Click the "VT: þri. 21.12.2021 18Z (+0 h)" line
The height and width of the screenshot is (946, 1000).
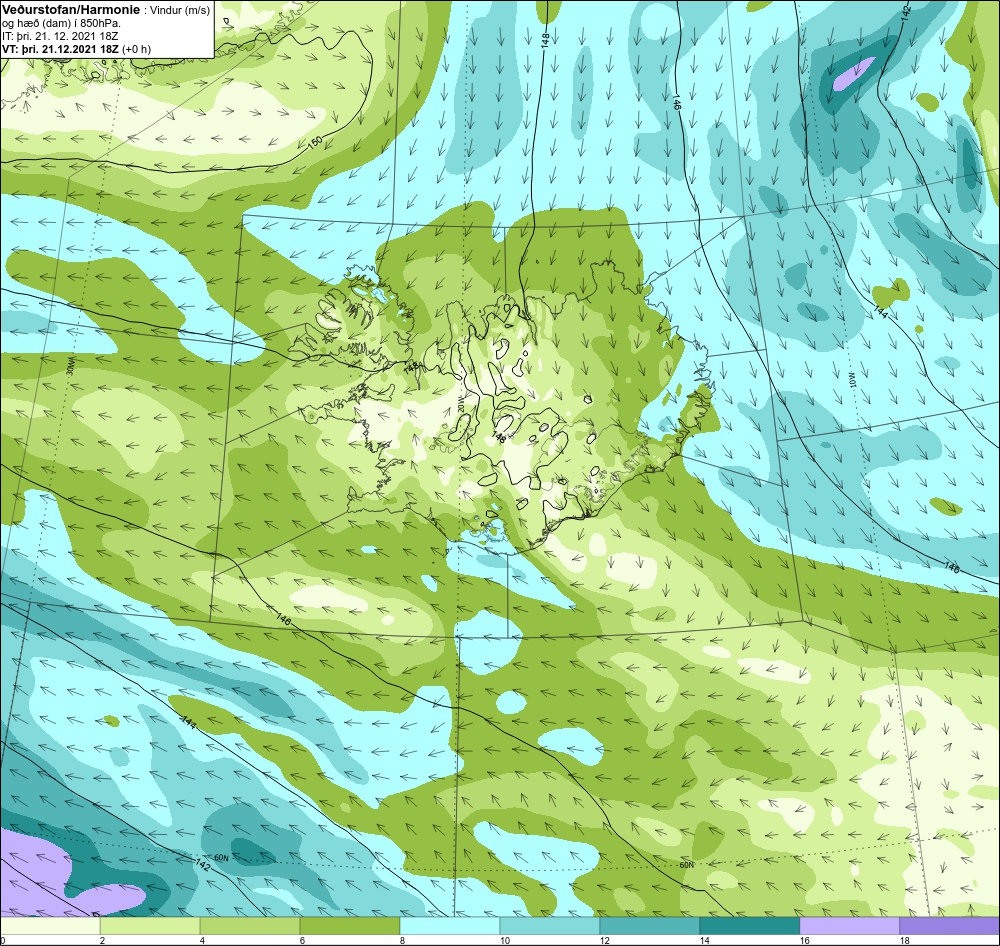[x=77, y=49]
